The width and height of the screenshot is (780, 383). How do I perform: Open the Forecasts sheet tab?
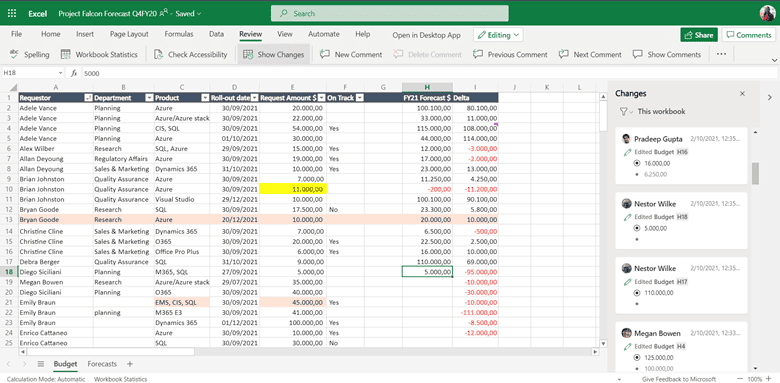[x=102, y=364]
